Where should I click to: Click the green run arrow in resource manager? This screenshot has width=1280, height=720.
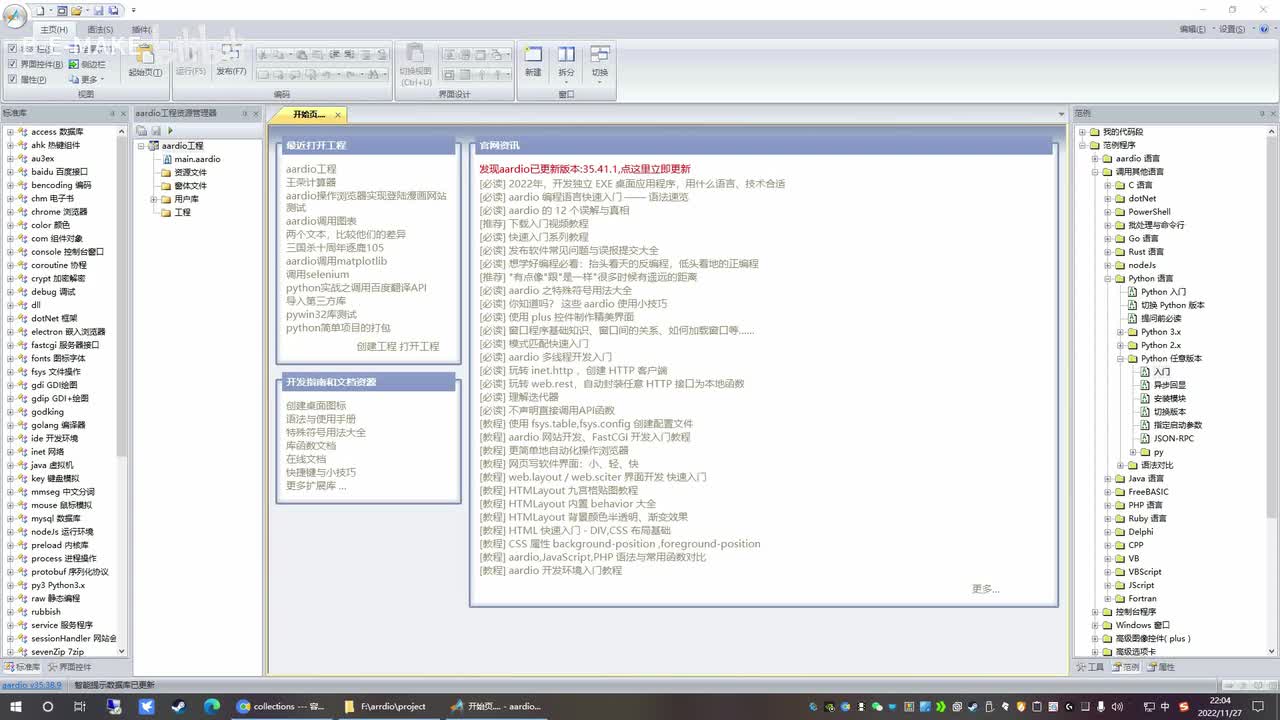170,131
